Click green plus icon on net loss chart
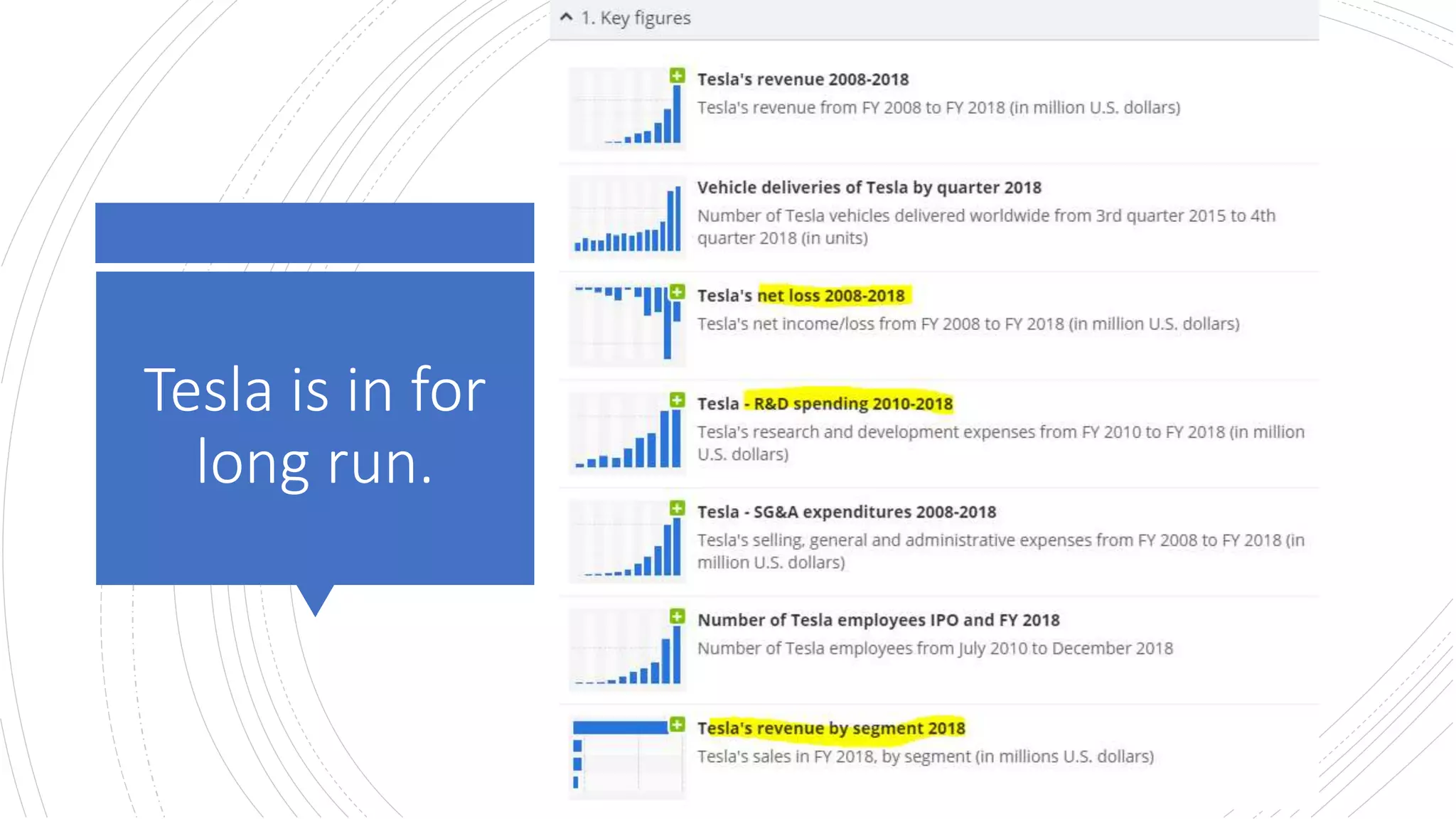 tap(677, 292)
